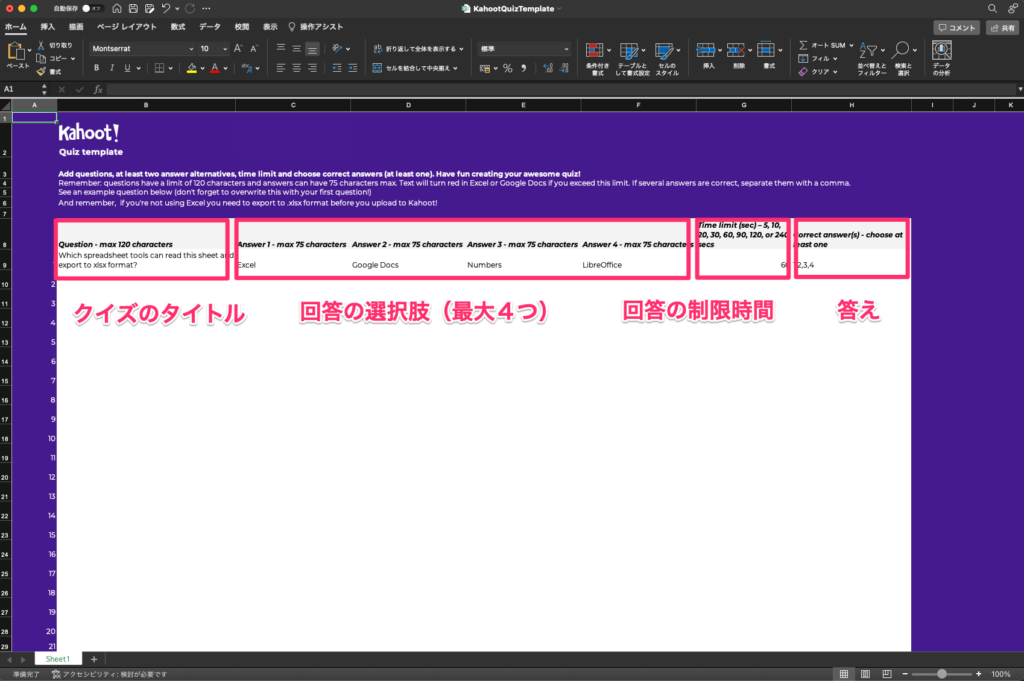
Task: Add a new sheet with plus icon
Action: [x=94, y=659]
